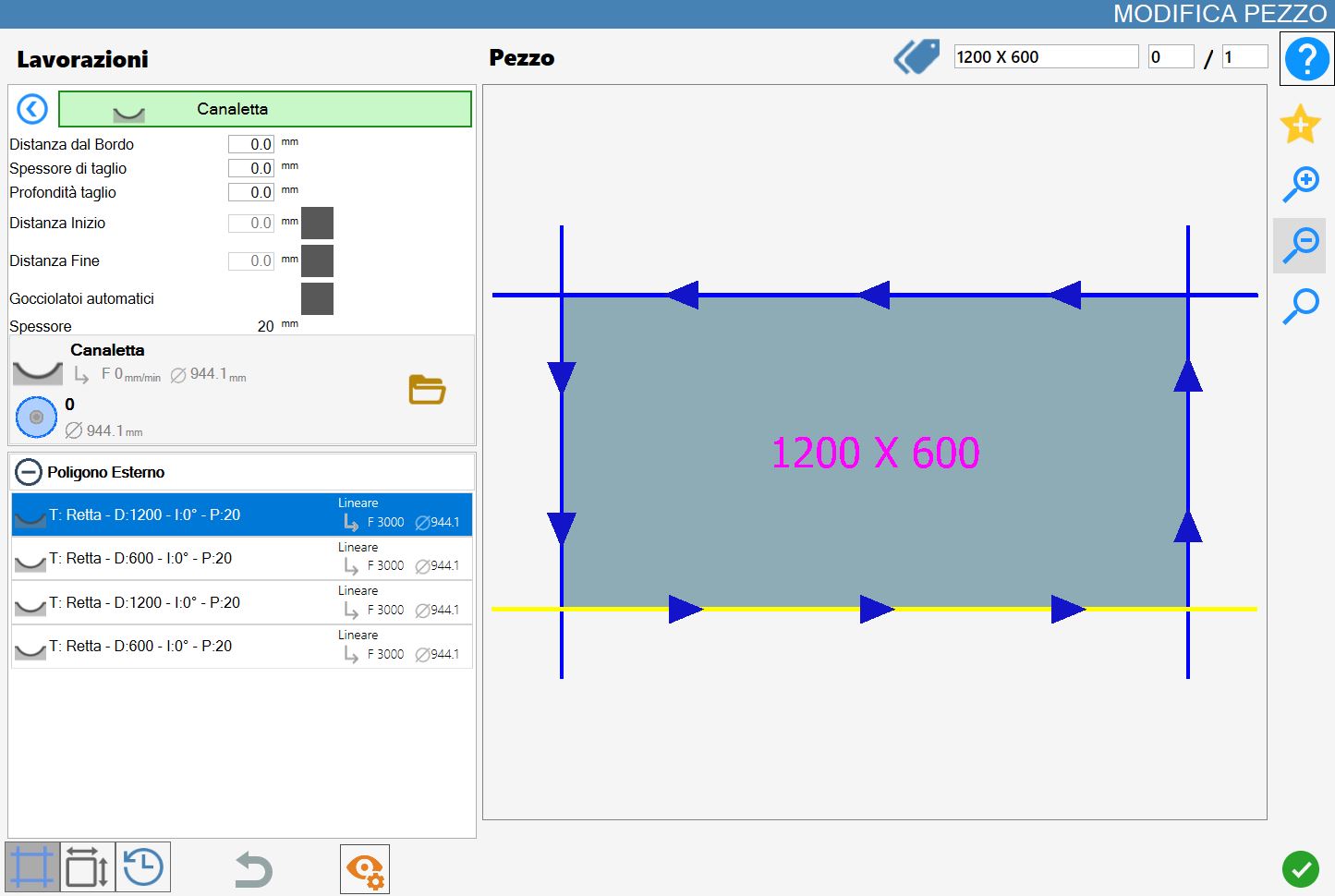This screenshot has height=896, width=1335.
Task: Click the blue back arrow icon
Action: tap(32, 109)
